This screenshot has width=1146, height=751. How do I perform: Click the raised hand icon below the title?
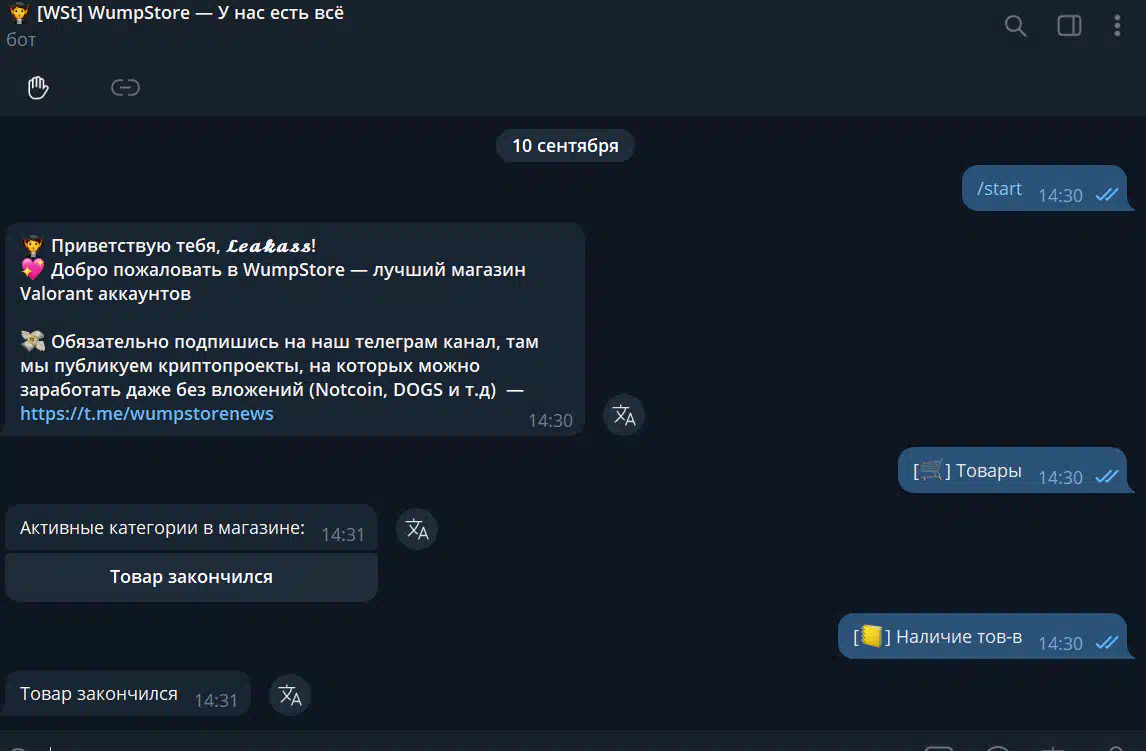point(38,88)
